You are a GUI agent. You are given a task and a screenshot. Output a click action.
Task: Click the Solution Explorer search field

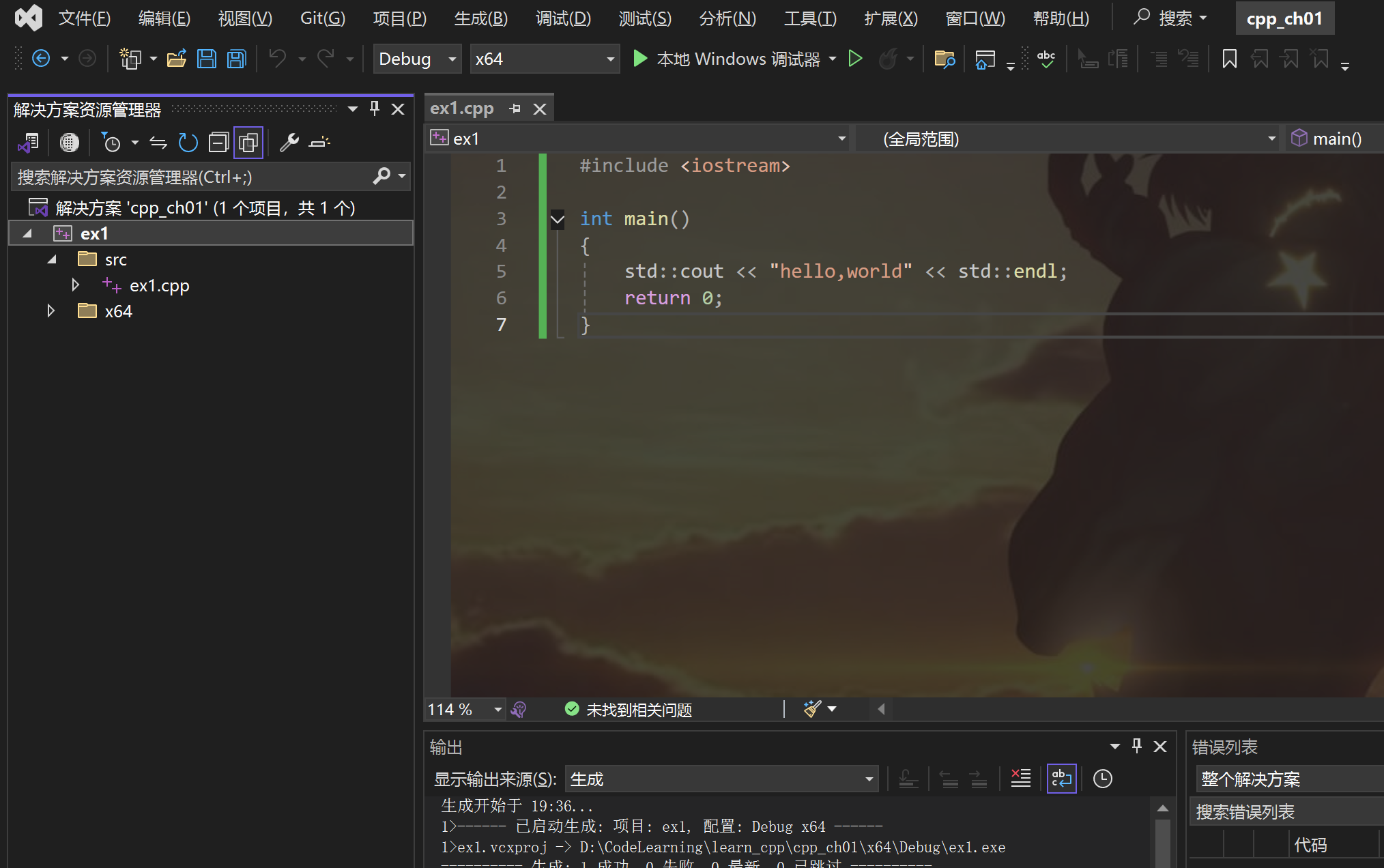click(191, 177)
